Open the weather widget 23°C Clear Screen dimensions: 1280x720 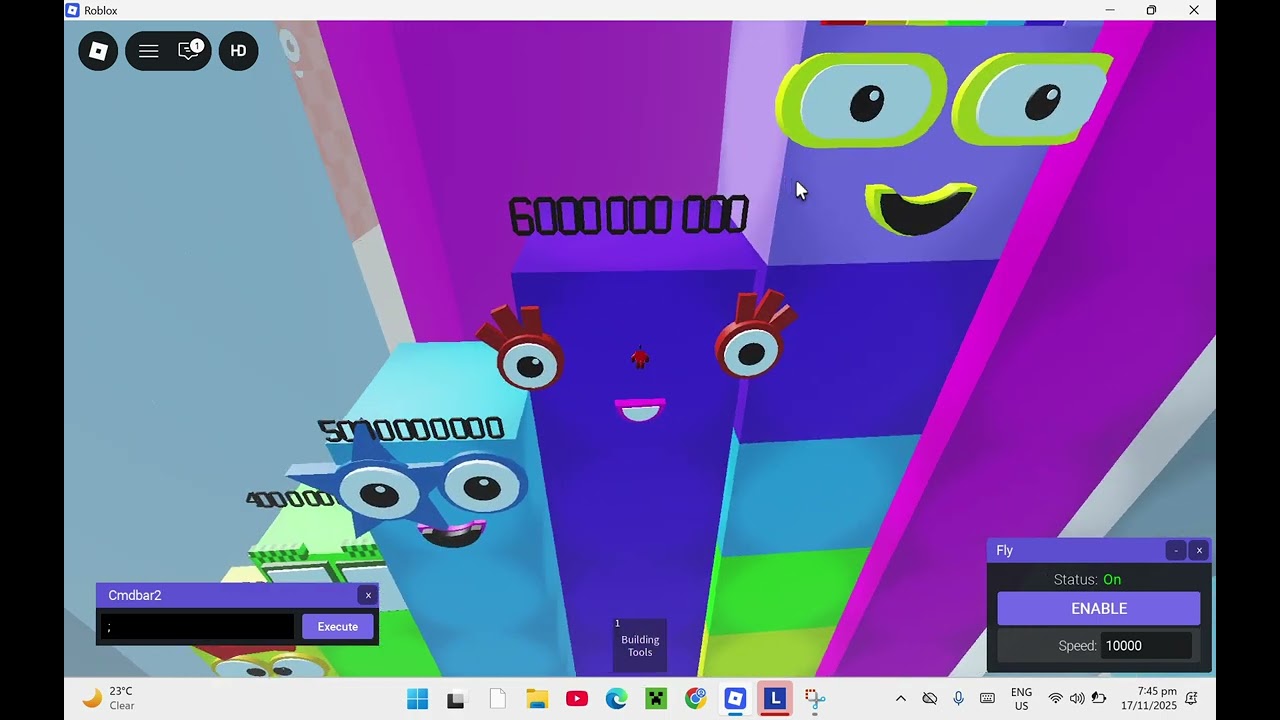point(109,698)
